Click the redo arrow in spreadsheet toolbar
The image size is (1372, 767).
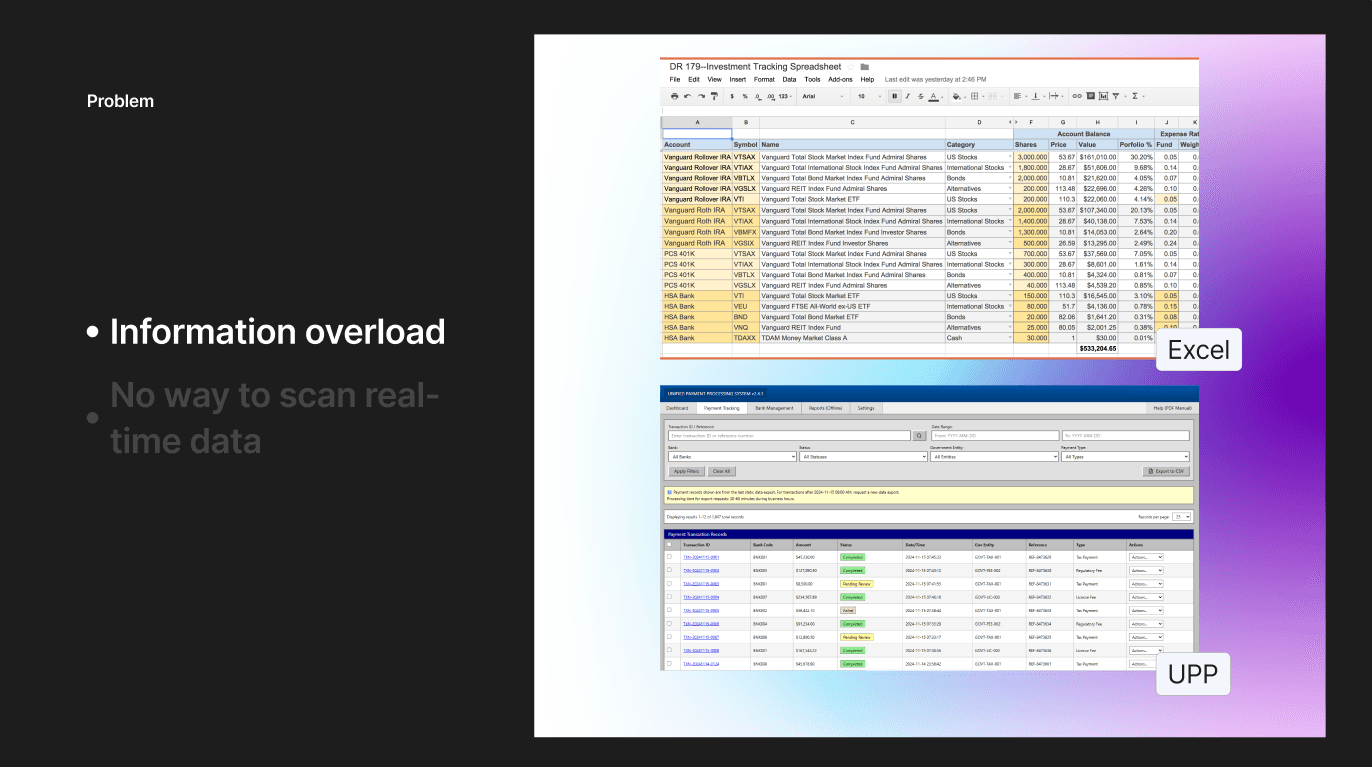tap(701, 96)
